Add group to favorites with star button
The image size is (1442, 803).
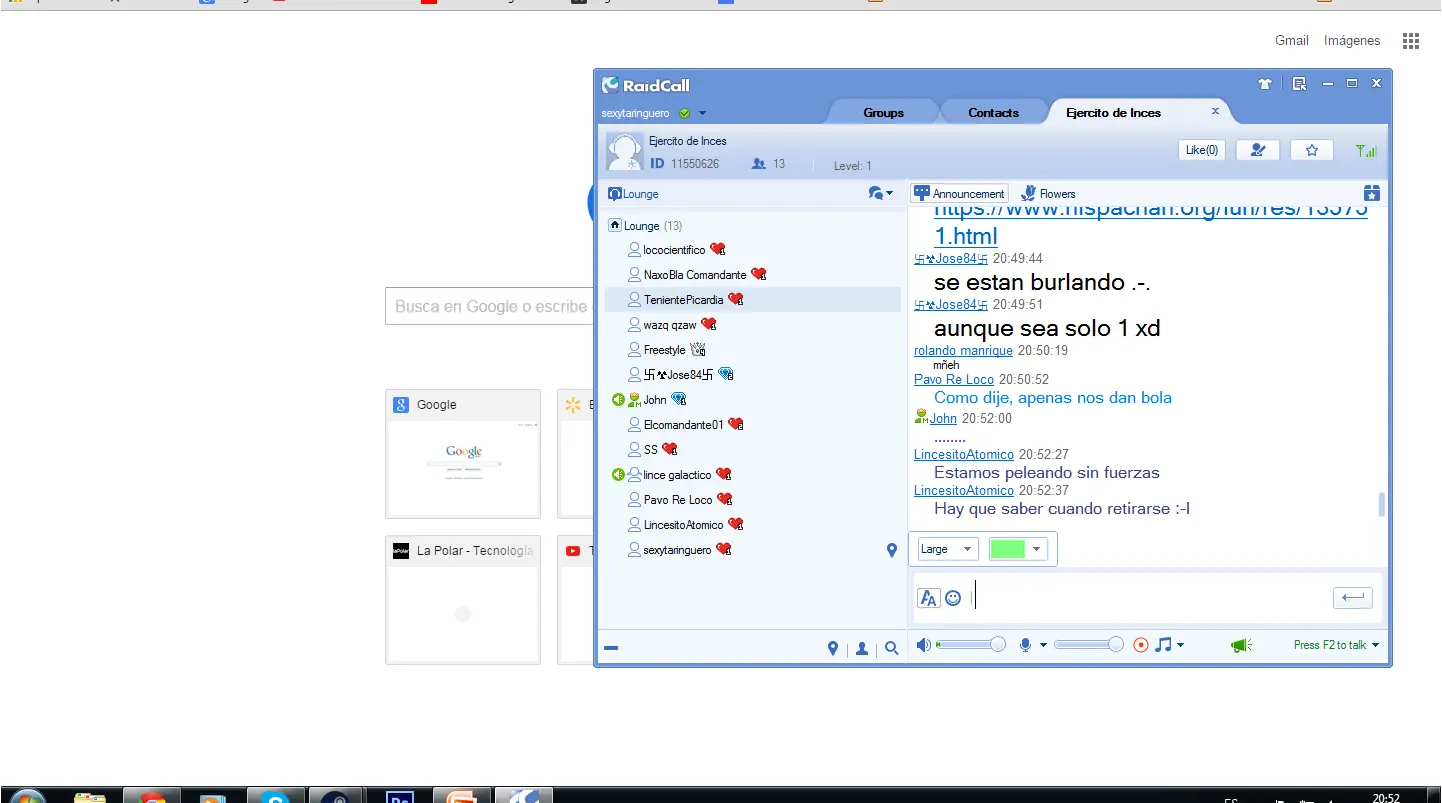1312,150
